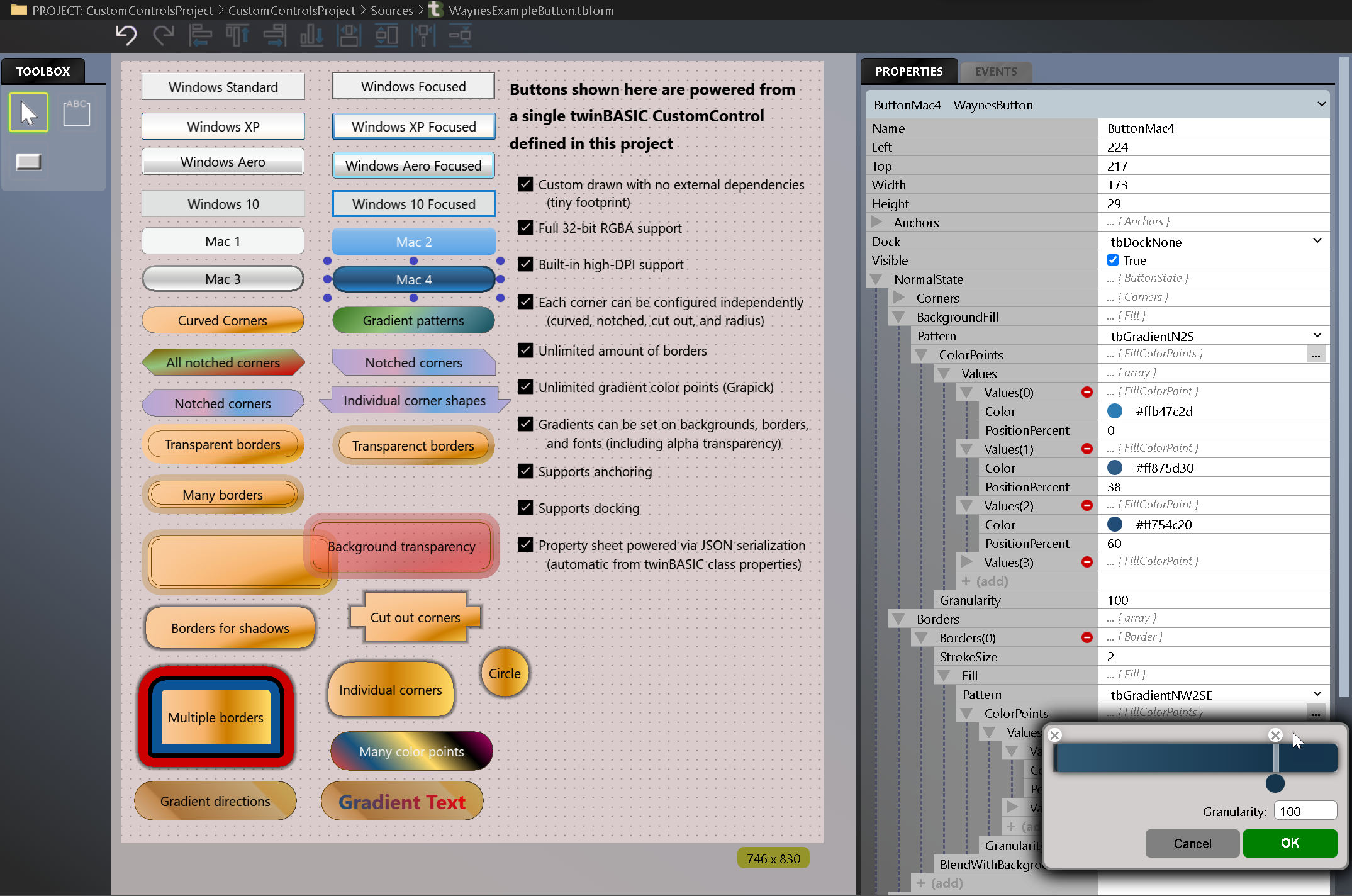
Task: Uncheck the Visible property checkbox
Action: pyautogui.click(x=1112, y=260)
